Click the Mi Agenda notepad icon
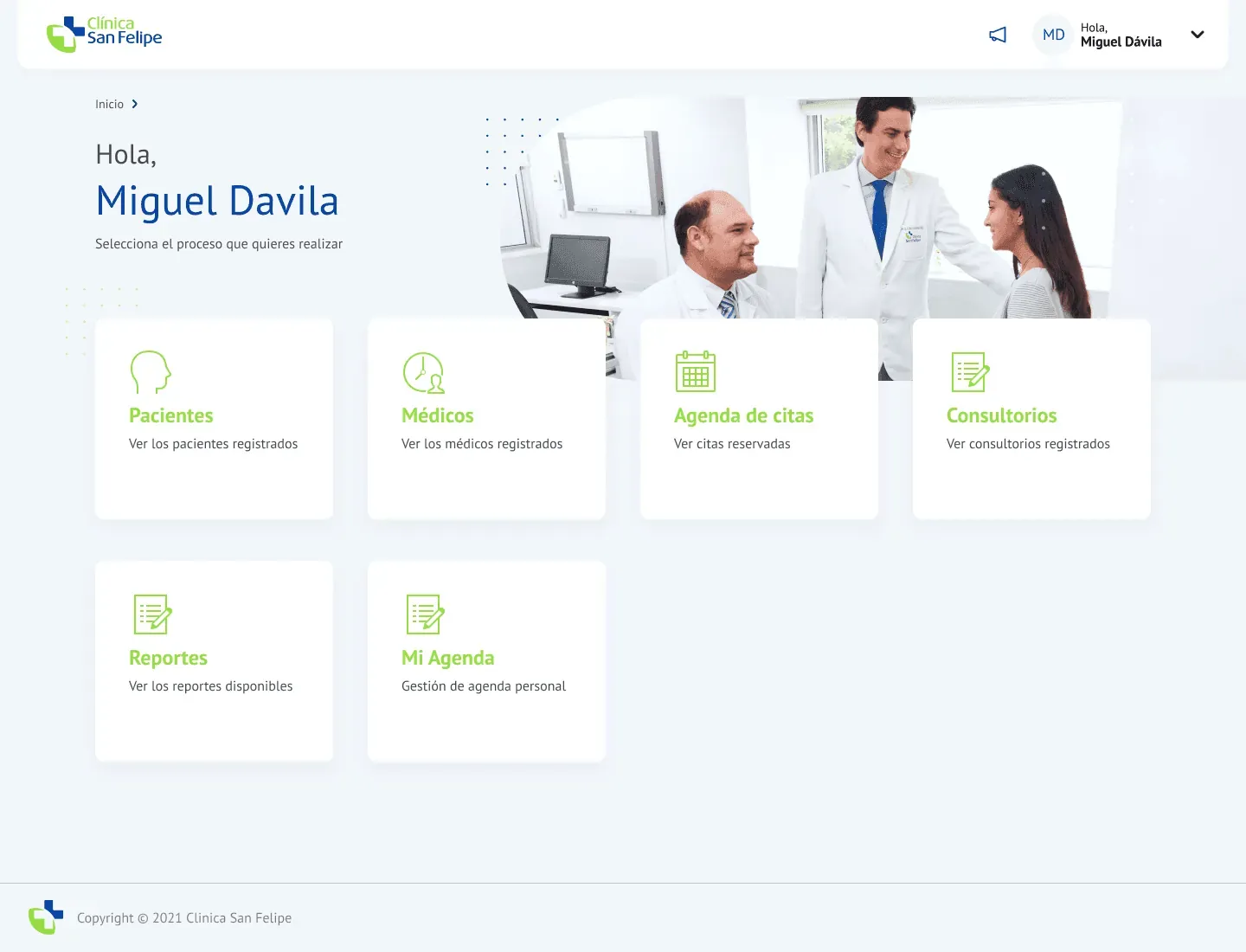The image size is (1246, 952). click(x=425, y=614)
